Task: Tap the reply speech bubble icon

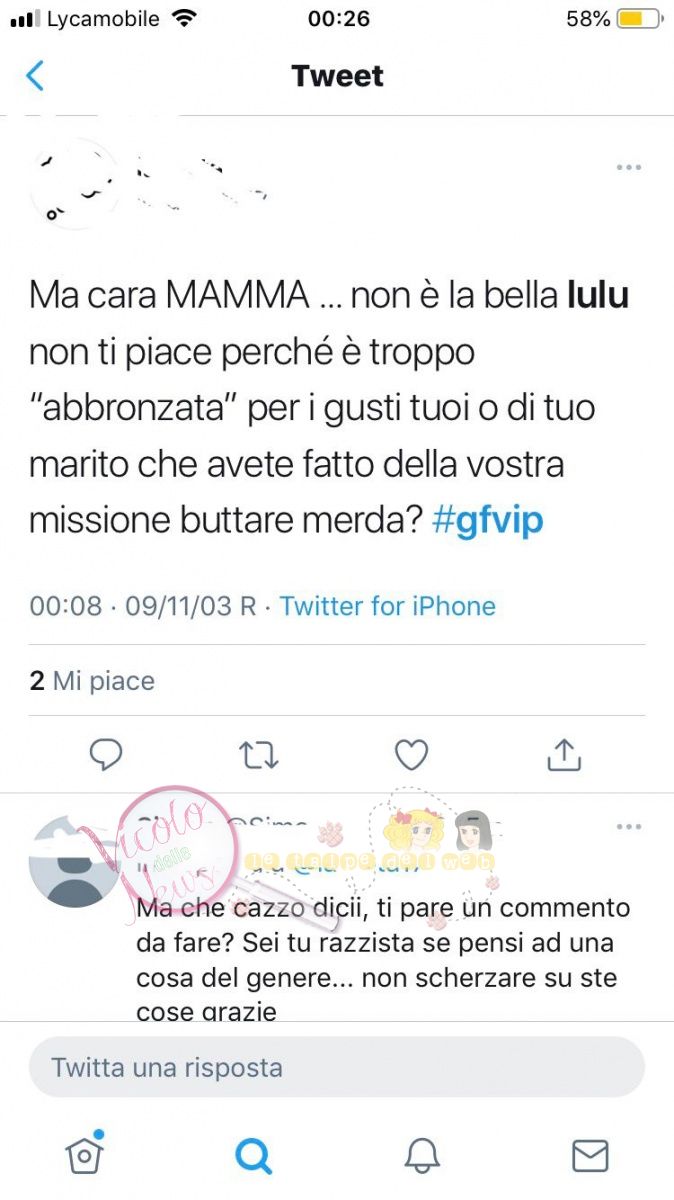Action: click(106, 755)
